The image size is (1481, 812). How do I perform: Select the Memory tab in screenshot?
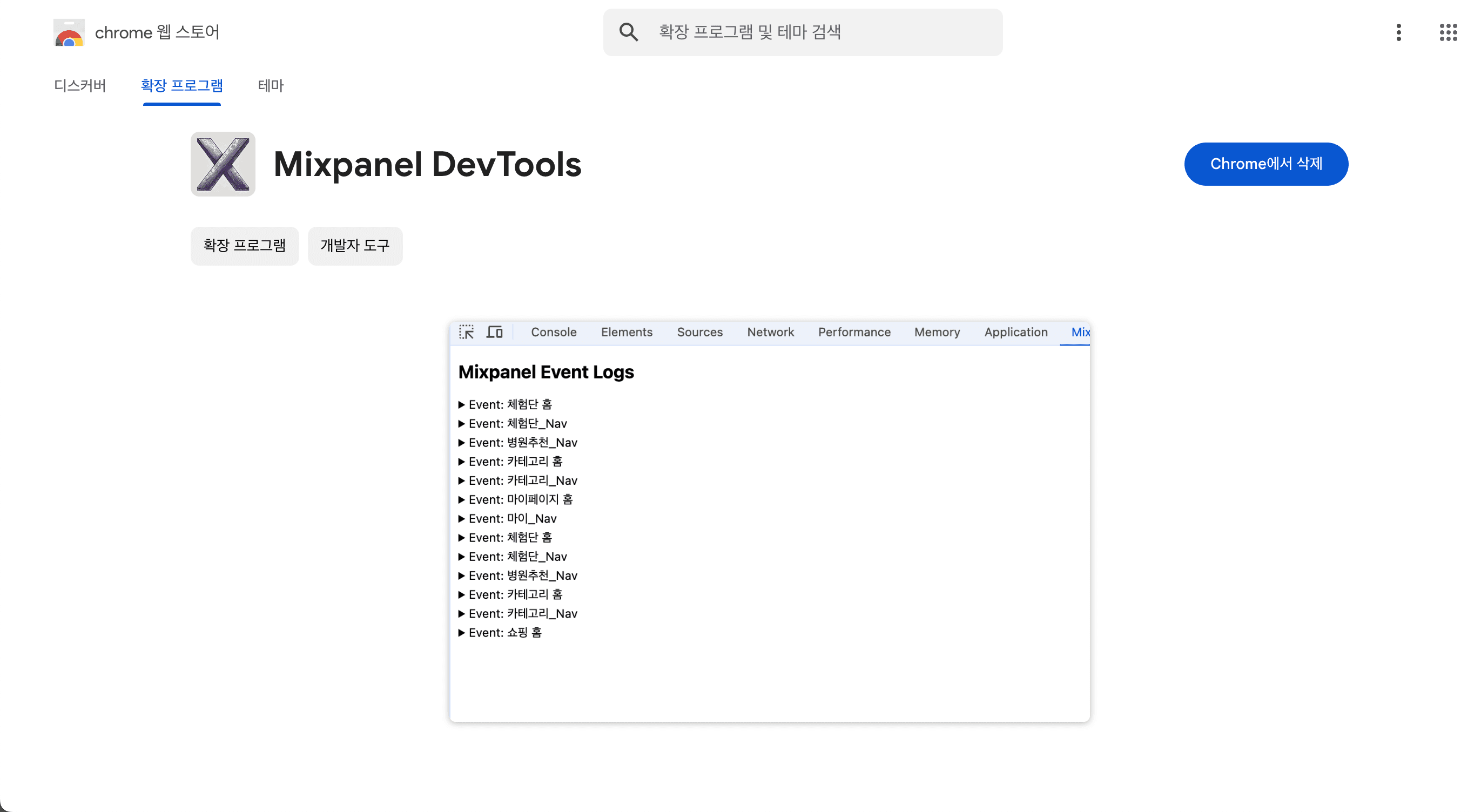(x=937, y=332)
